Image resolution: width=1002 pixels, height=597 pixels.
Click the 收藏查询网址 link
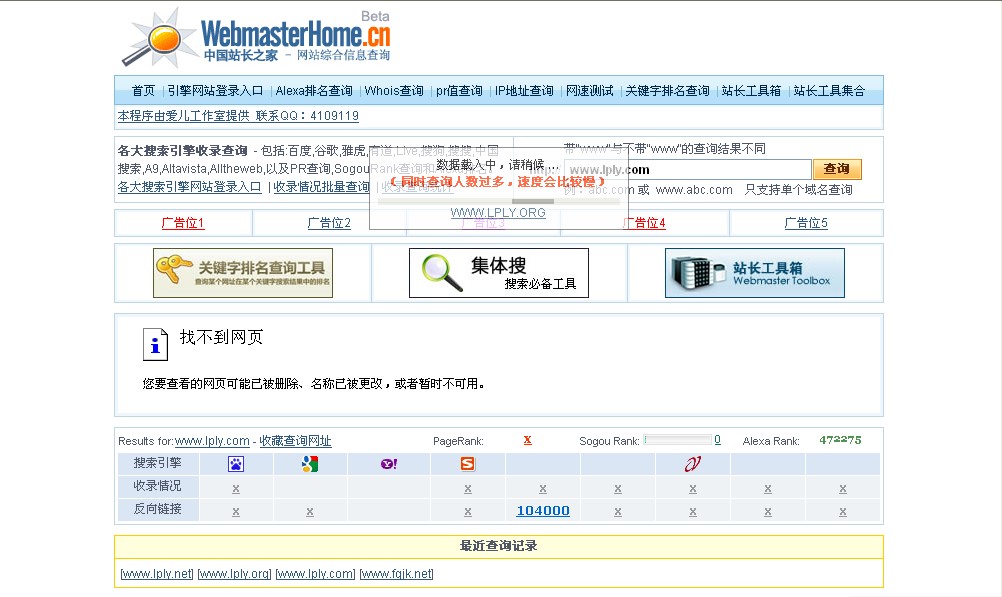pyautogui.click(x=295, y=441)
